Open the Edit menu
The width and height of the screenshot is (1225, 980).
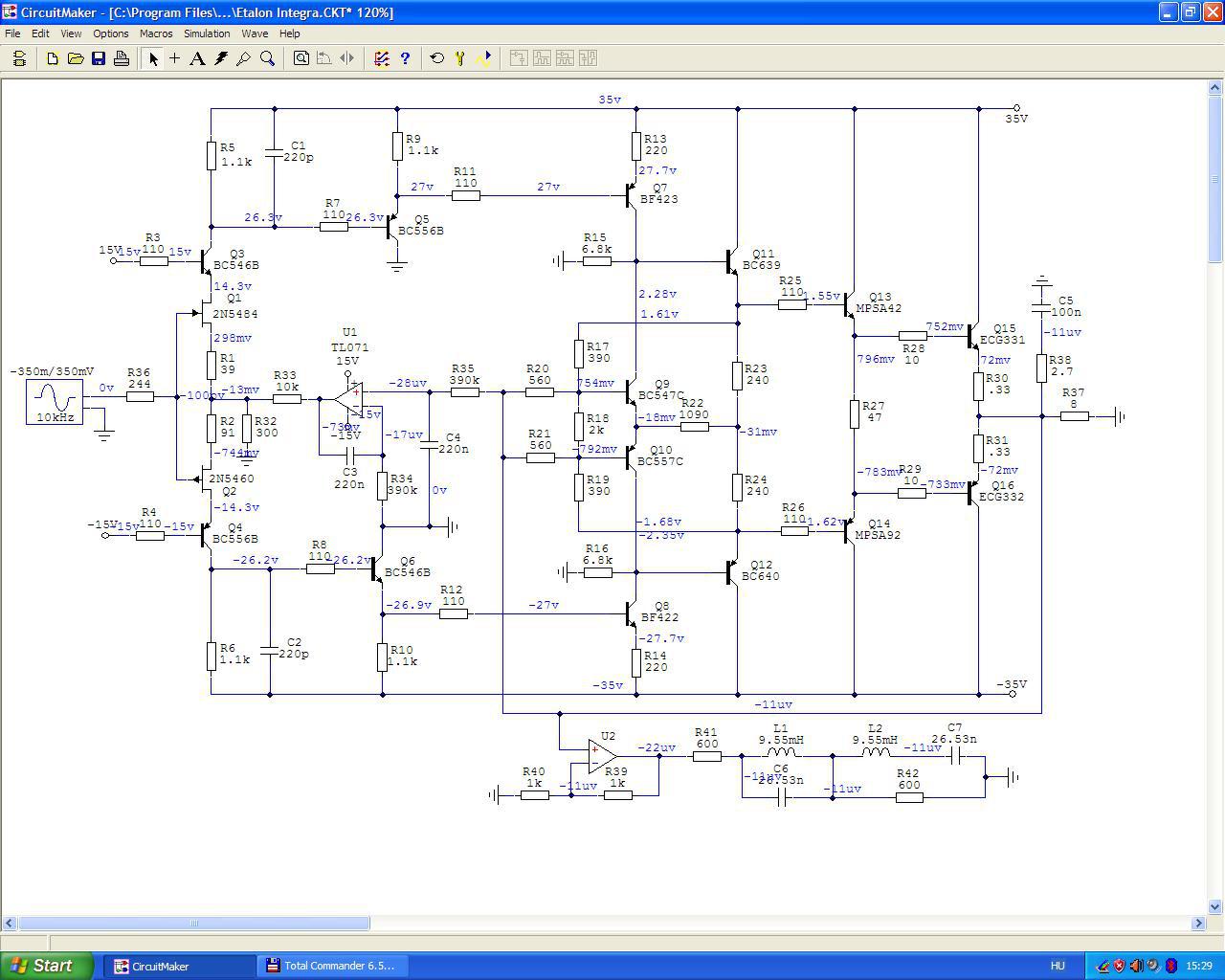click(40, 33)
